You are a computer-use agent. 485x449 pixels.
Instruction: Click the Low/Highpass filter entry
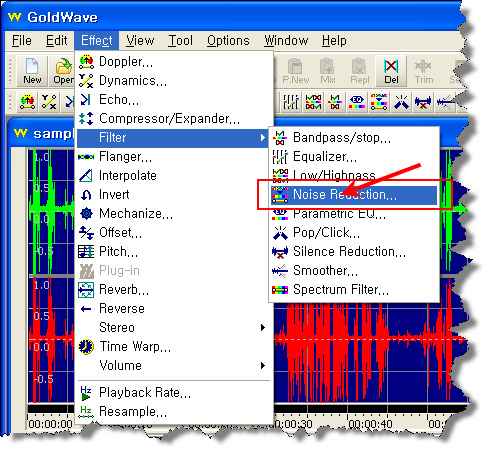[x=354, y=175]
